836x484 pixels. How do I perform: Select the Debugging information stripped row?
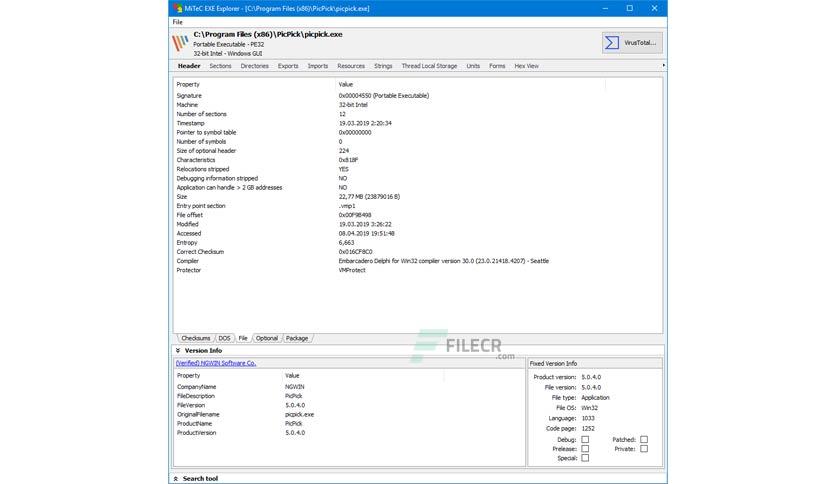tap(417, 179)
